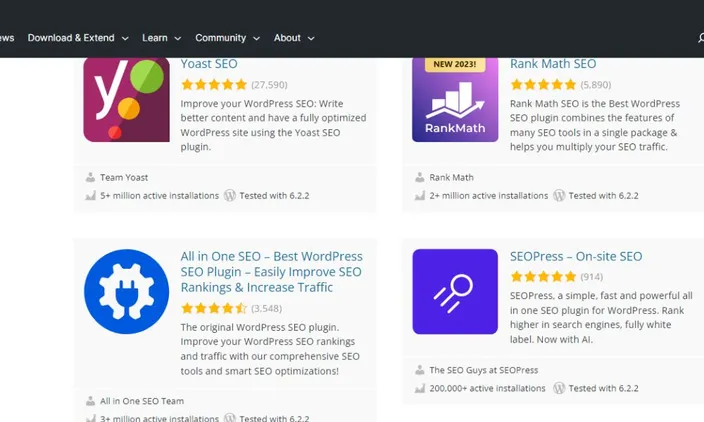
Task: Click Rank Math SEO five-star rating
Action: (543, 84)
